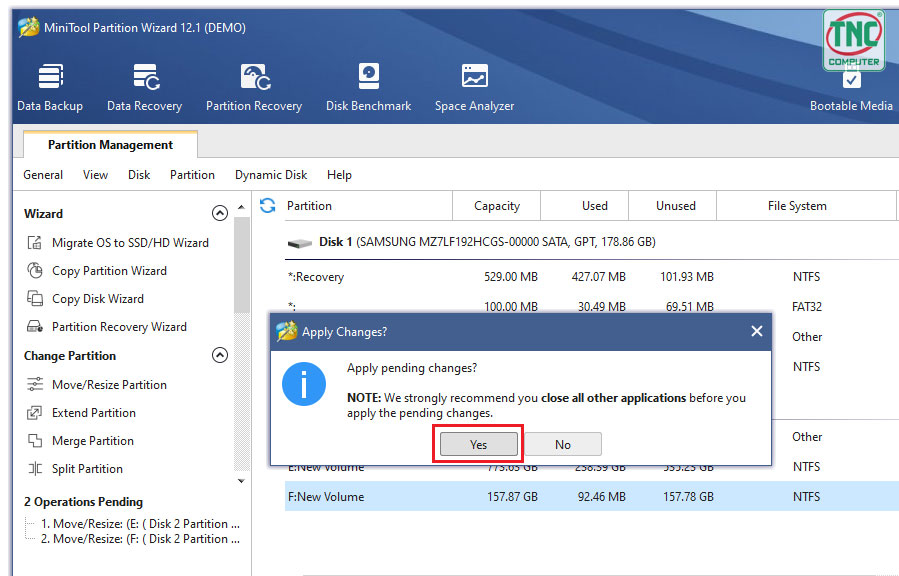The image size is (899, 576).
Task: Click the Partition Recovery Wizard icon
Action: [x=35, y=327]
